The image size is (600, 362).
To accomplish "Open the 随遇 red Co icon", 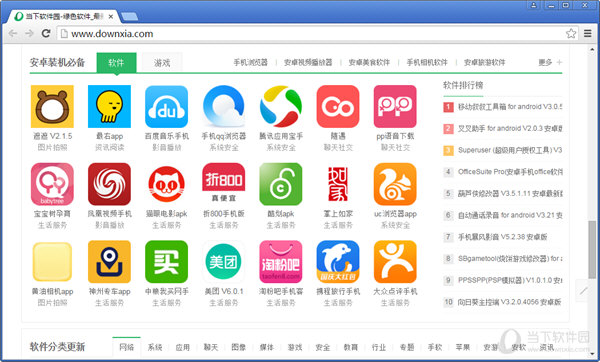I will click(x=338, y=106).
